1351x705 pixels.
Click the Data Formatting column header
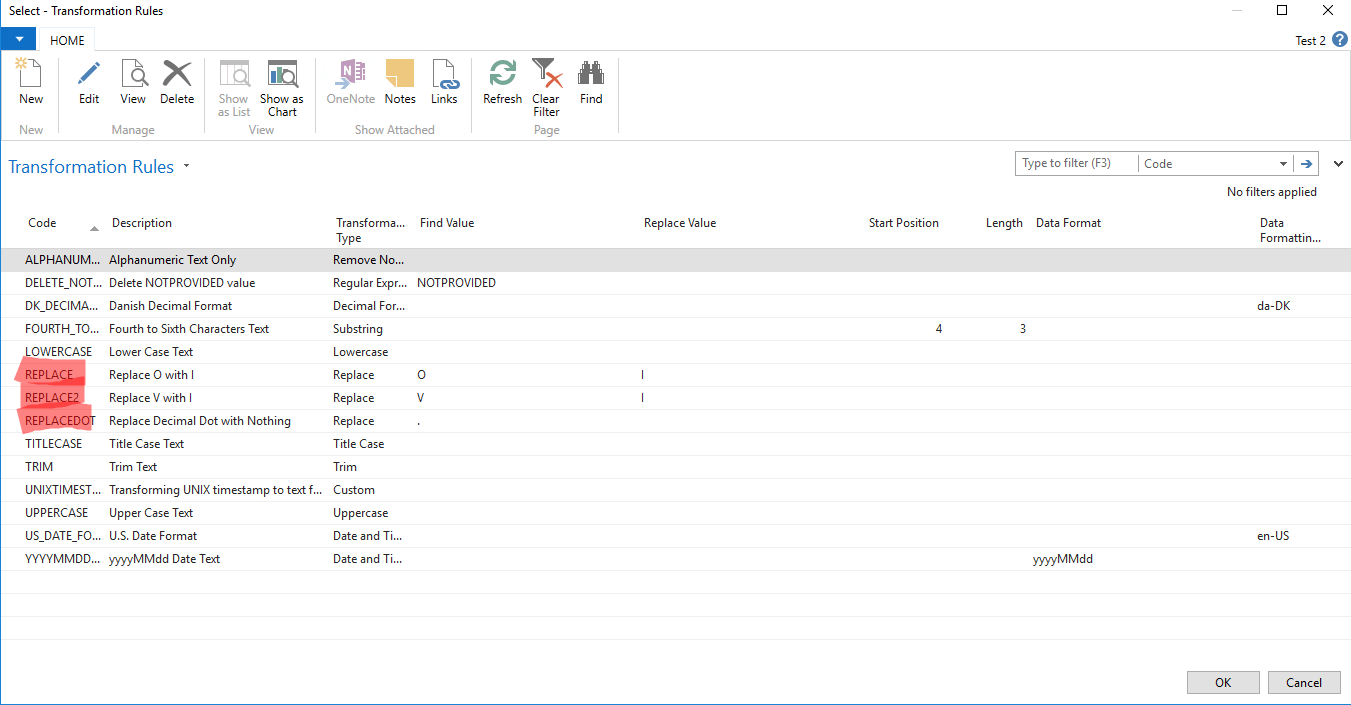click(x=1290, y=230)
